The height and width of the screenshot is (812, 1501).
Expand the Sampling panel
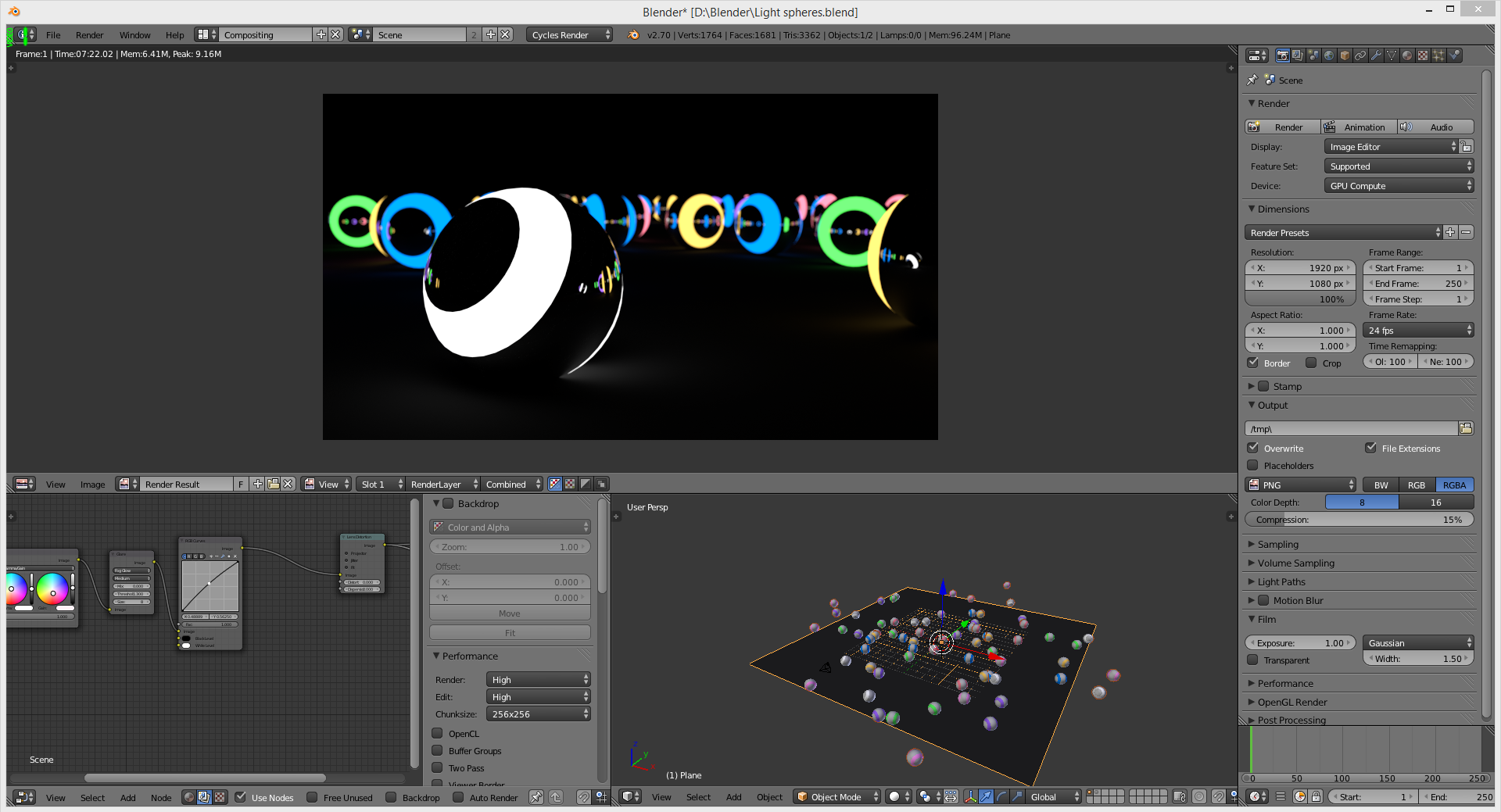click(x=1277, y=544)
